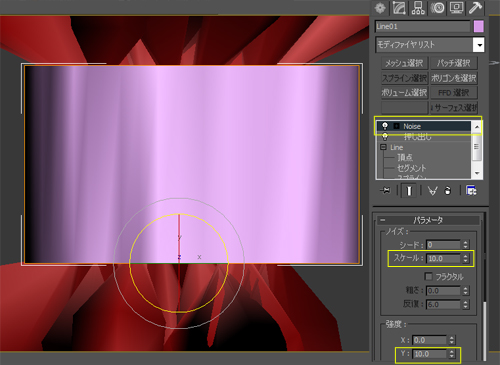Toggle the Noise modifier lightbulb

[385, 126]
